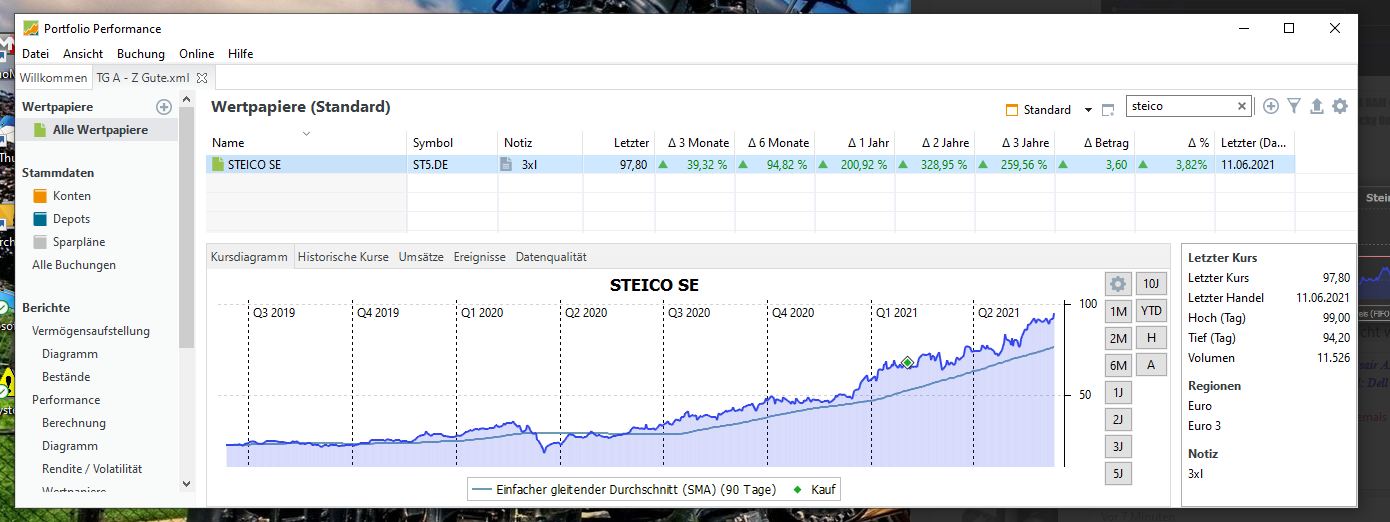The width and height of the screenshot is (1390, 522).
Task: Click SMA 90 Tage legend entry
Action: 624,490
